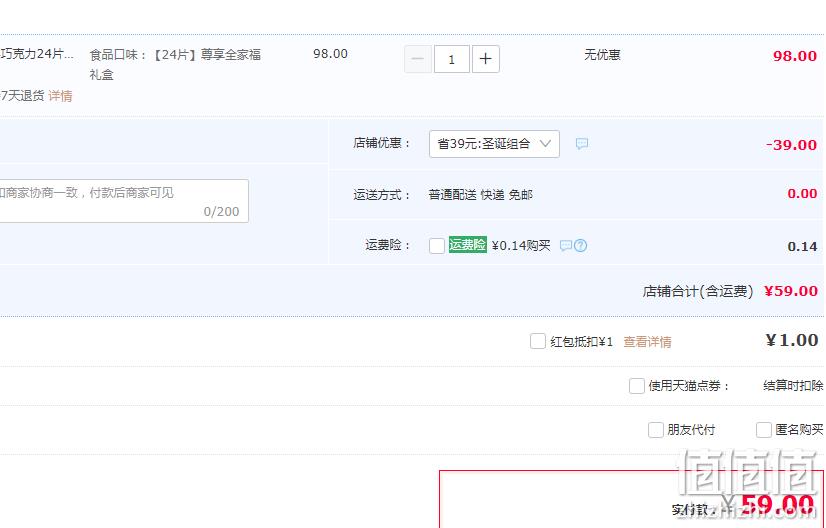
Task: Click the 普通配送 快递 免邮 shipping text
Action: [480, 195]
